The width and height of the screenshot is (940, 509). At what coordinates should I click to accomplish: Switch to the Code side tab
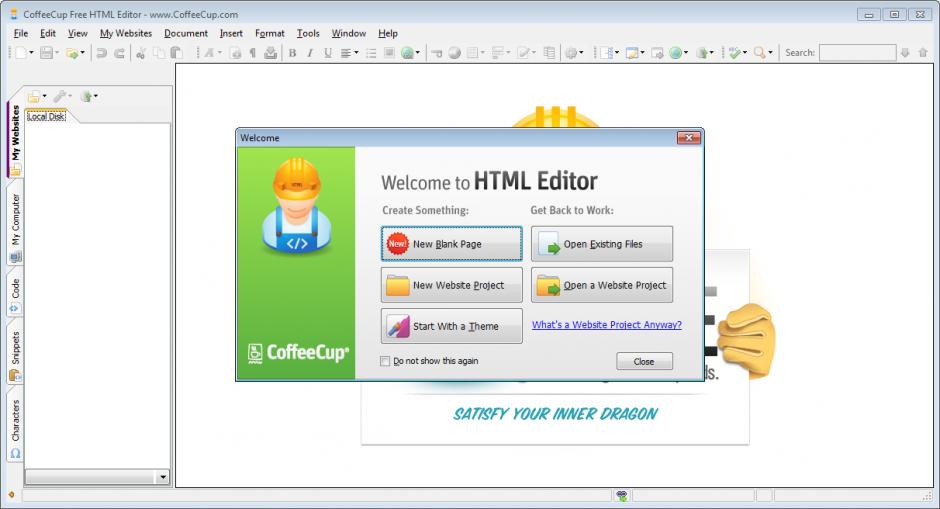(16, 295)
